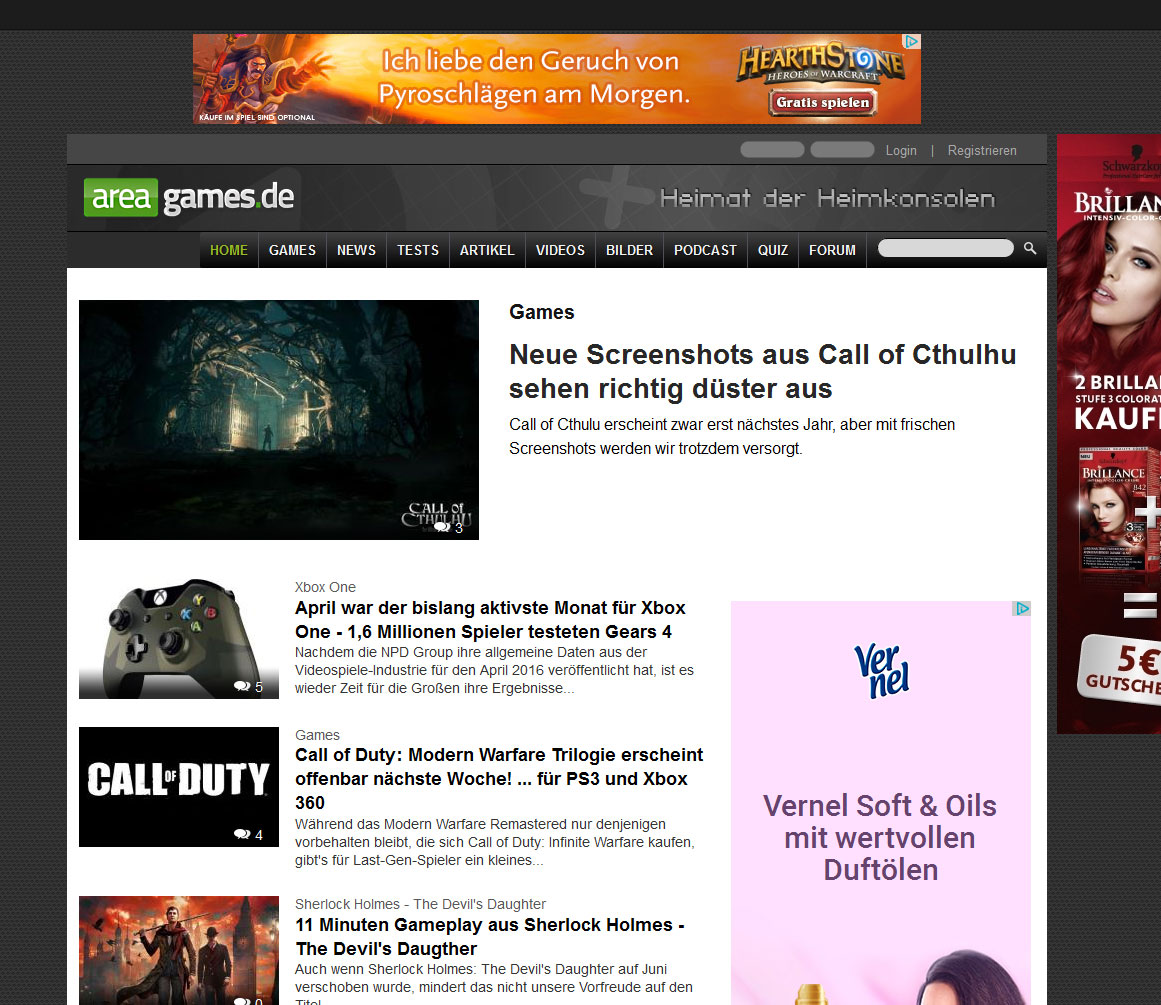Click excerpt text Nachdem die NPD Group

tap(494, 670)
